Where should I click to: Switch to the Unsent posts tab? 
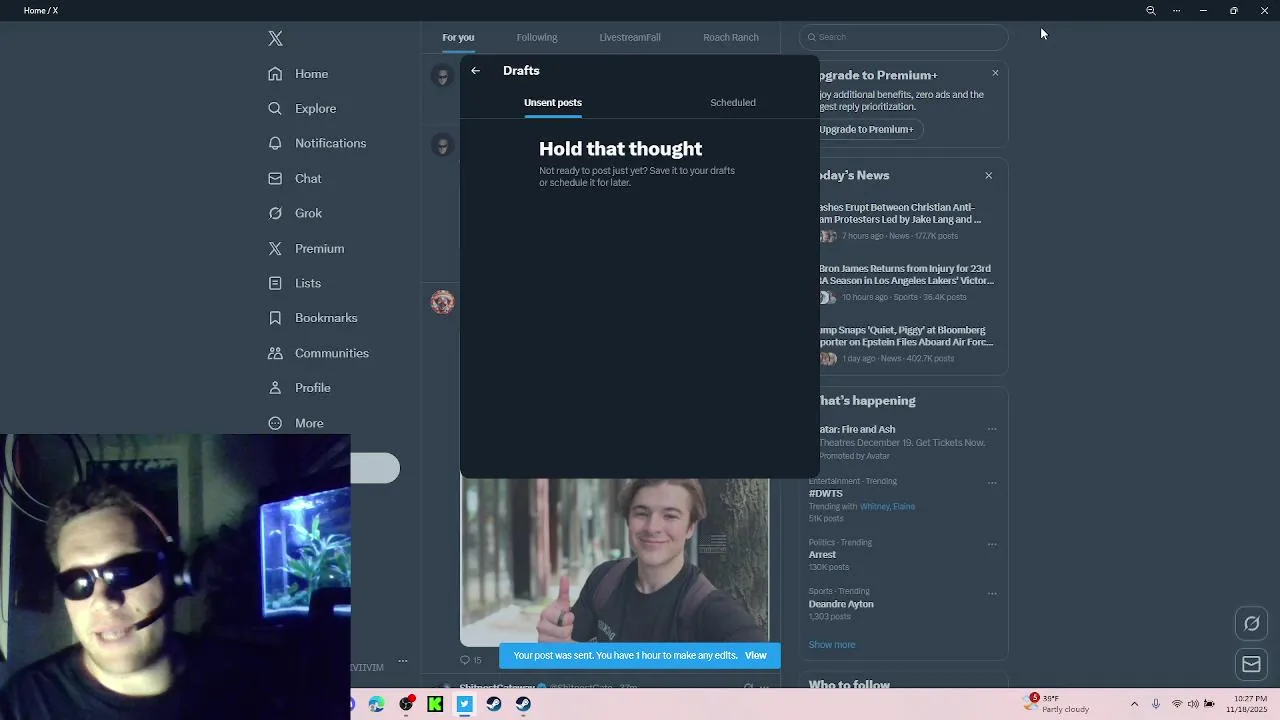[553, 102]
